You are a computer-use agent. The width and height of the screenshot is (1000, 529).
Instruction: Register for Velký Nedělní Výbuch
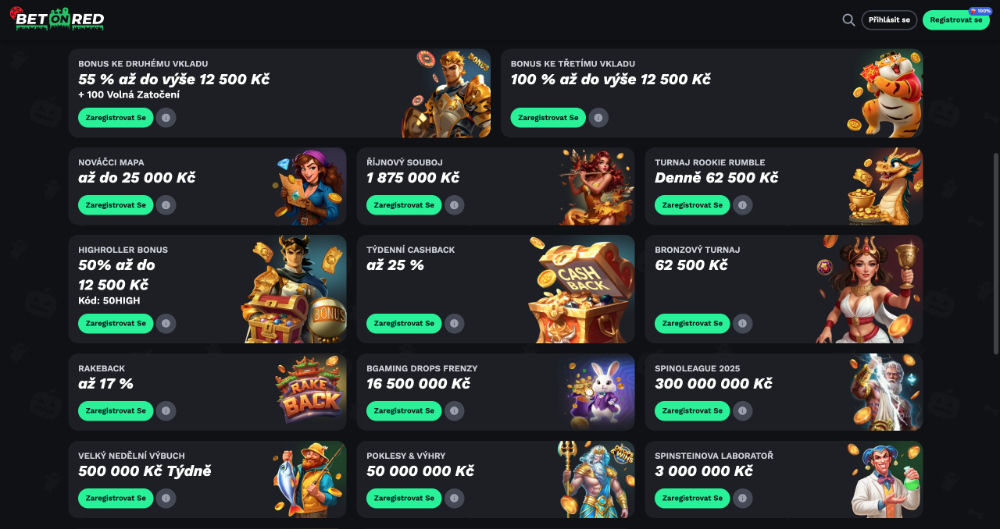click(x=115, y=498)
